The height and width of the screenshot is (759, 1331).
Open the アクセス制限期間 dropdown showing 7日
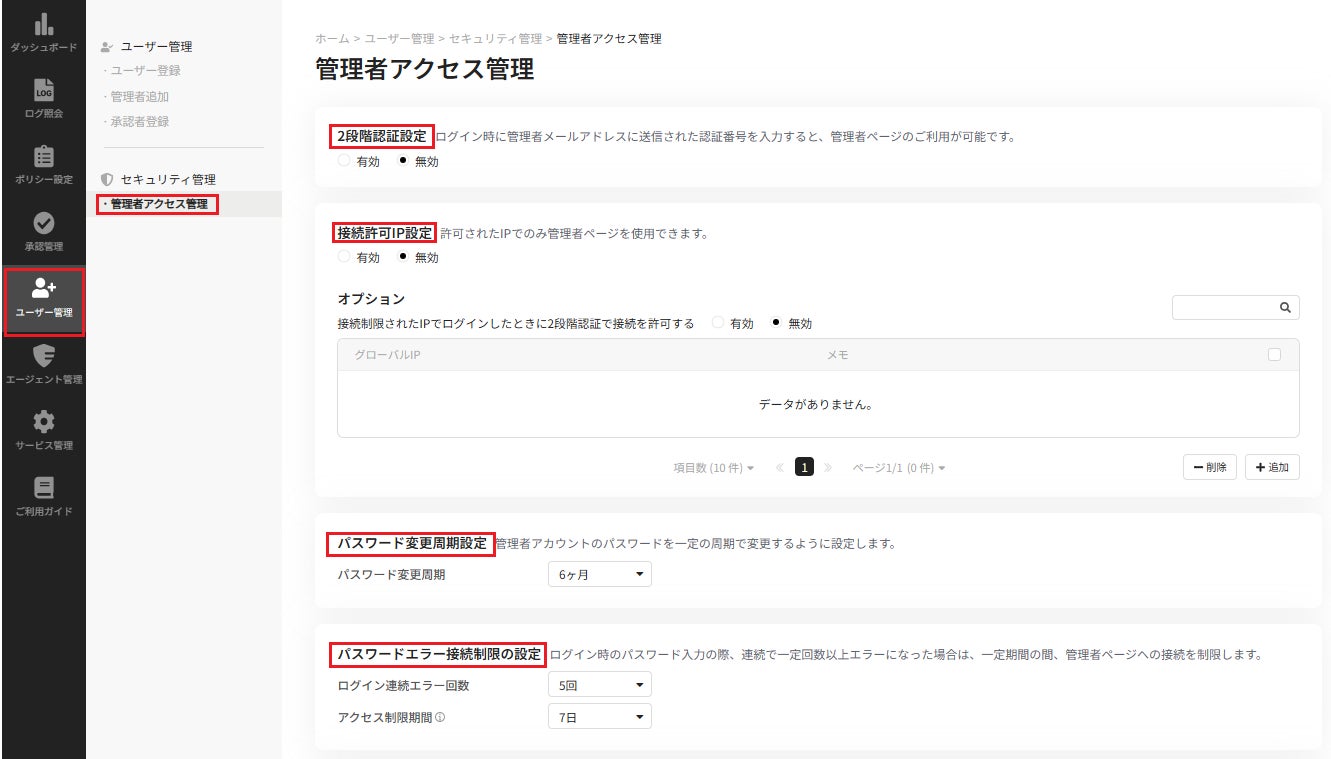coord(600,717)
